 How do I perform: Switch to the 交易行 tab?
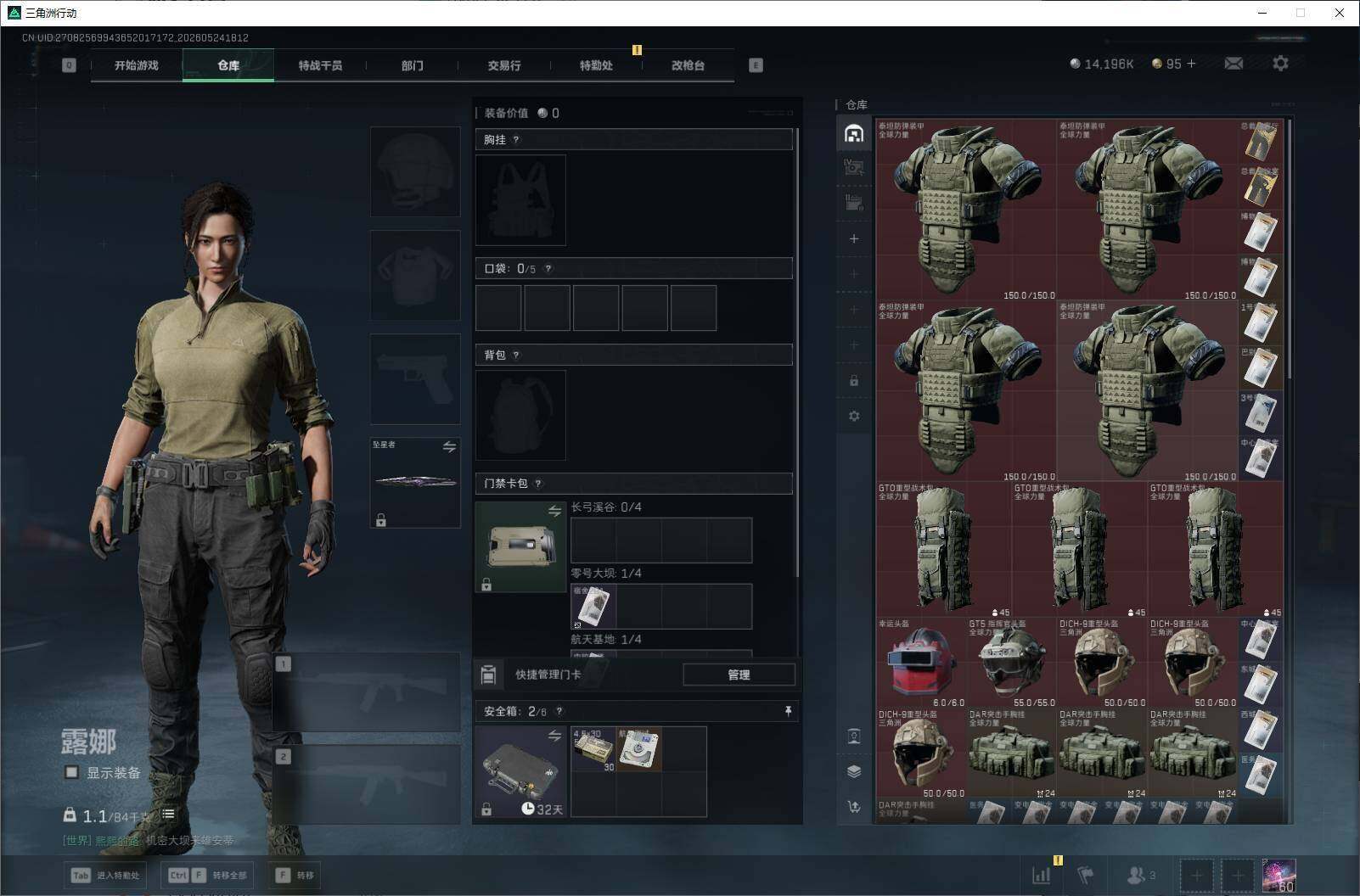(x=503, y=65)
